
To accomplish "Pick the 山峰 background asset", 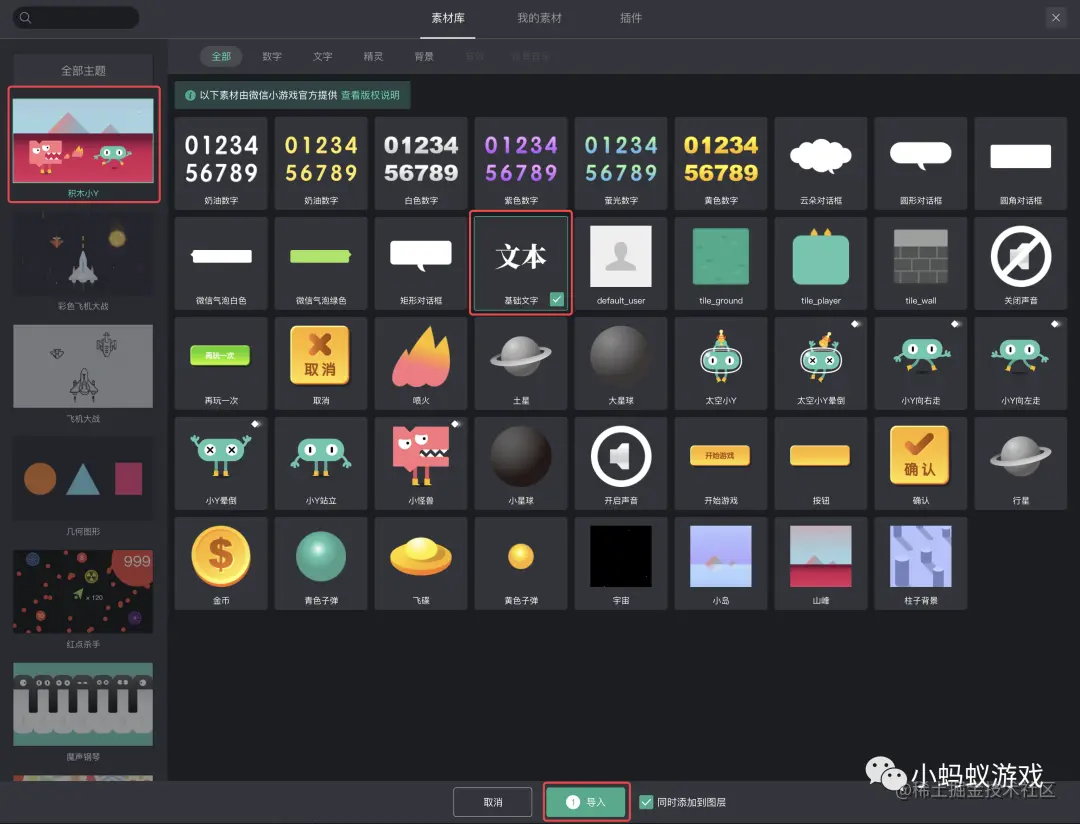I will click(820, 563).
